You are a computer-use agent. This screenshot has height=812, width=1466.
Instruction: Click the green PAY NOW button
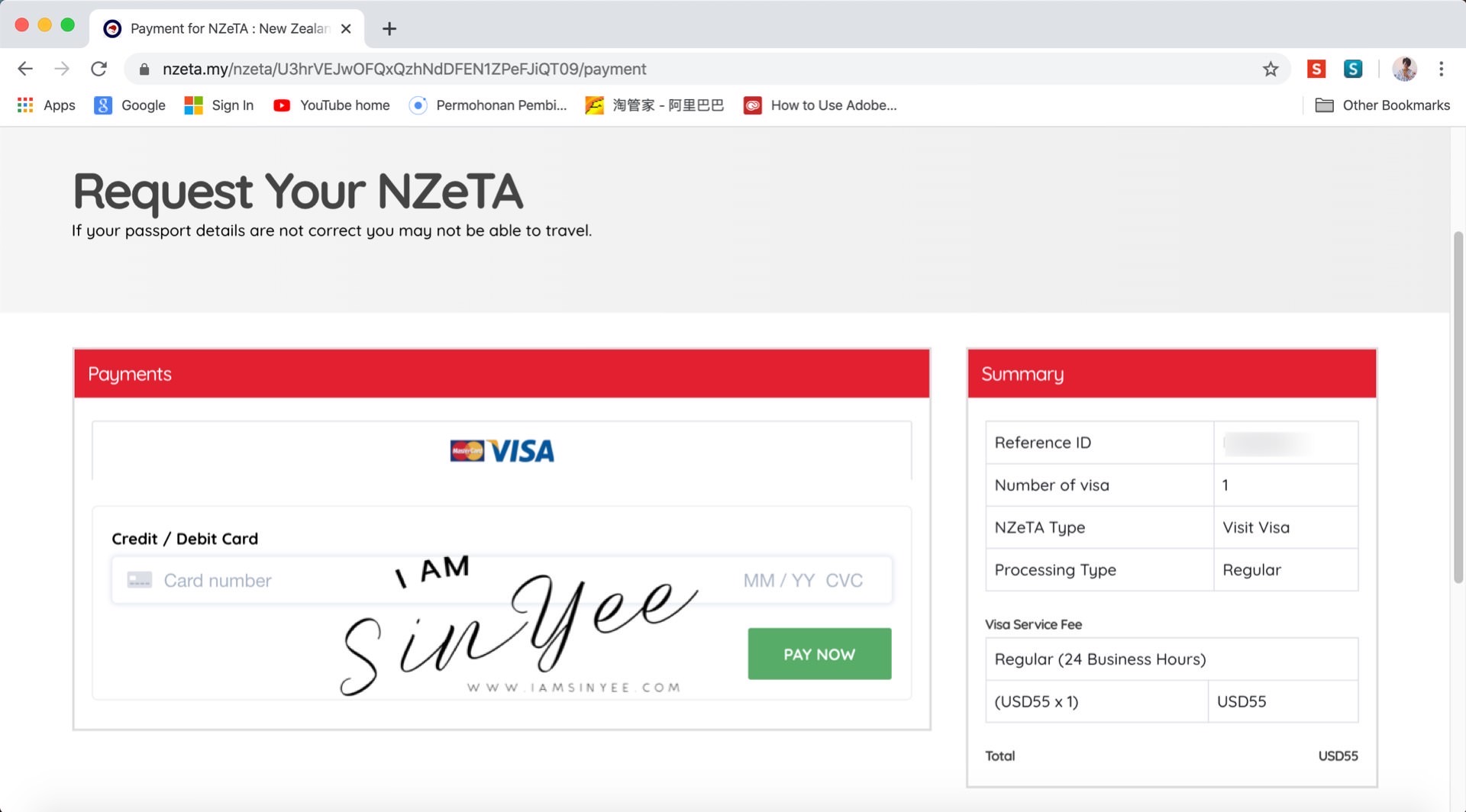coord(819,654)
